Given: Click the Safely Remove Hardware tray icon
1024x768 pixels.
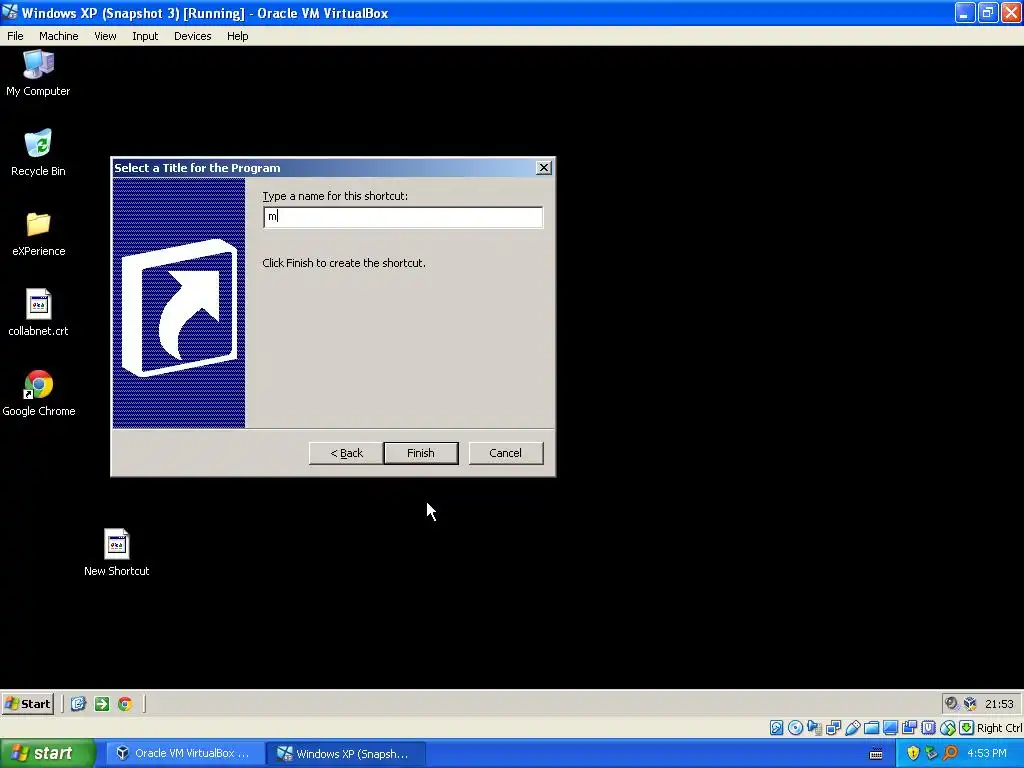Looking at the screenshot, I should click(931, 753).
